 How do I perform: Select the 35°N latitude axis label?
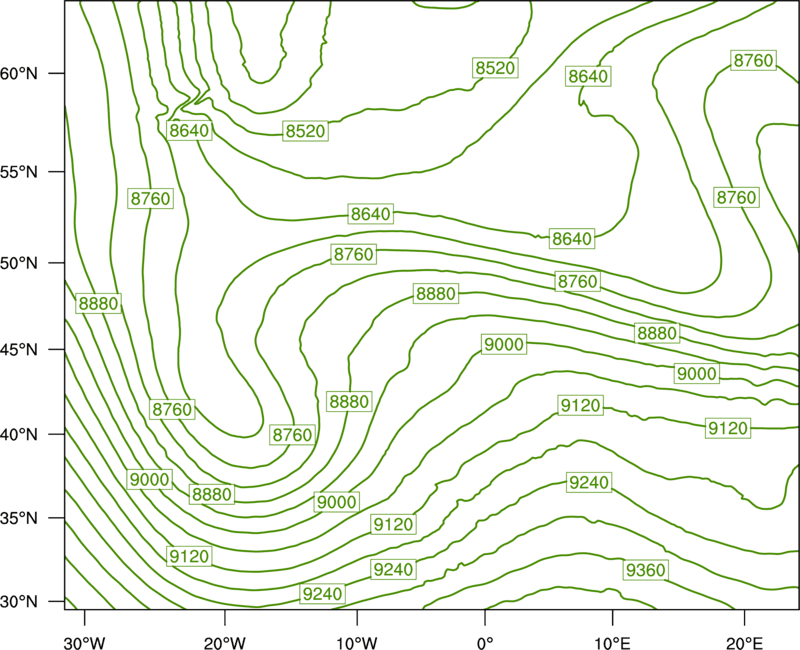[x=19, y=518]
